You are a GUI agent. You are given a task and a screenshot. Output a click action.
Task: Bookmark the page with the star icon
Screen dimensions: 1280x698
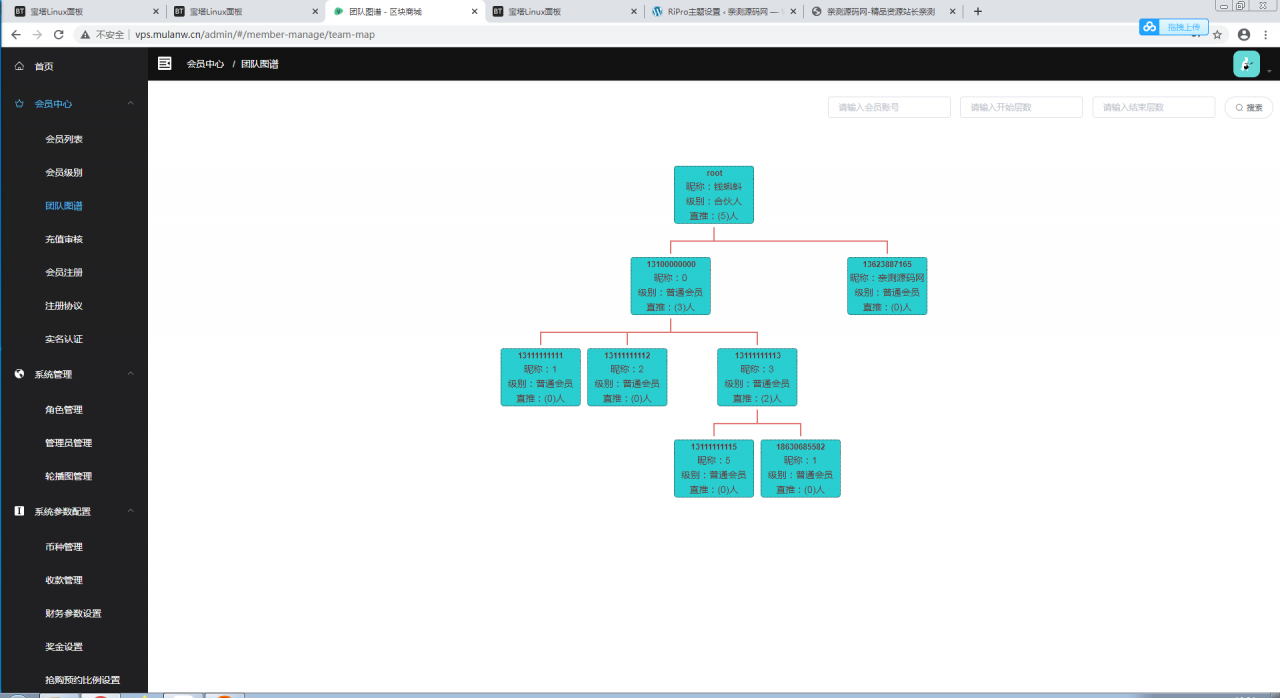(1217, 34)
